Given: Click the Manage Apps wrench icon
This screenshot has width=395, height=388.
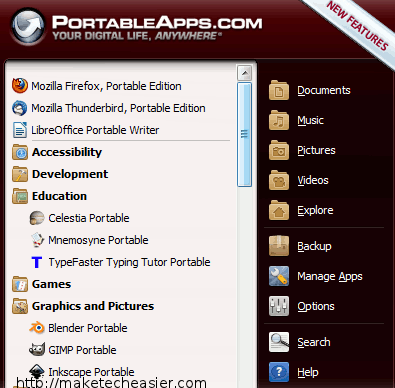Looking at the screenshot, I should pyautogui.click(x=279, y=276).
